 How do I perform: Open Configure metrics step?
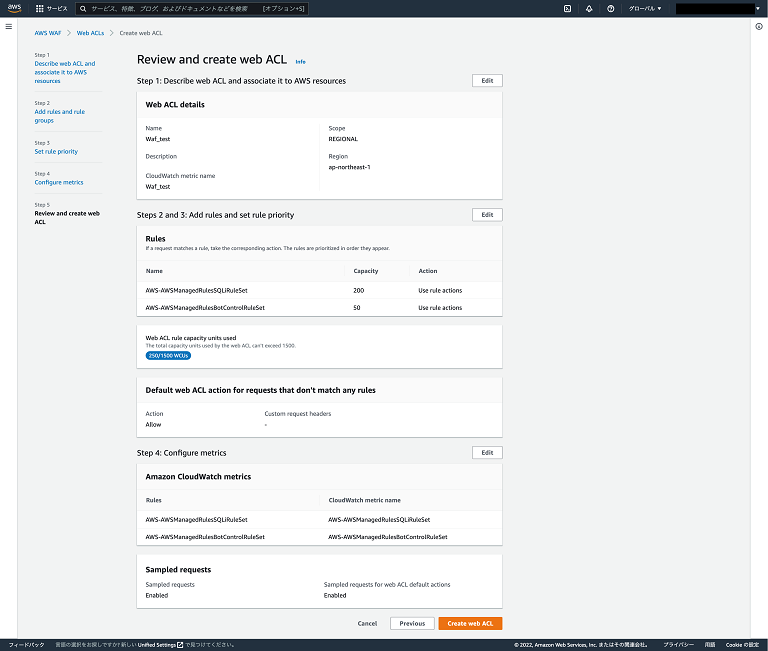(x=59, y=183)
